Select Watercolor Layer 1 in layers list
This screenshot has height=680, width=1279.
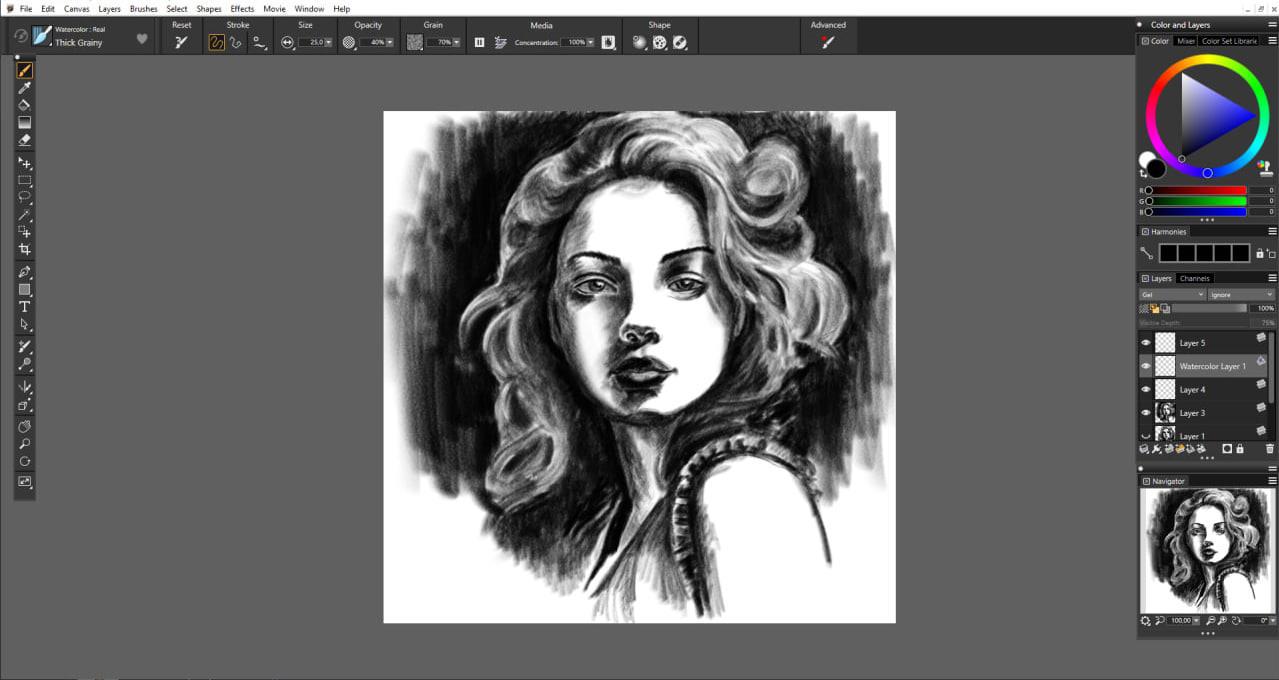(x=1212, y=366)
